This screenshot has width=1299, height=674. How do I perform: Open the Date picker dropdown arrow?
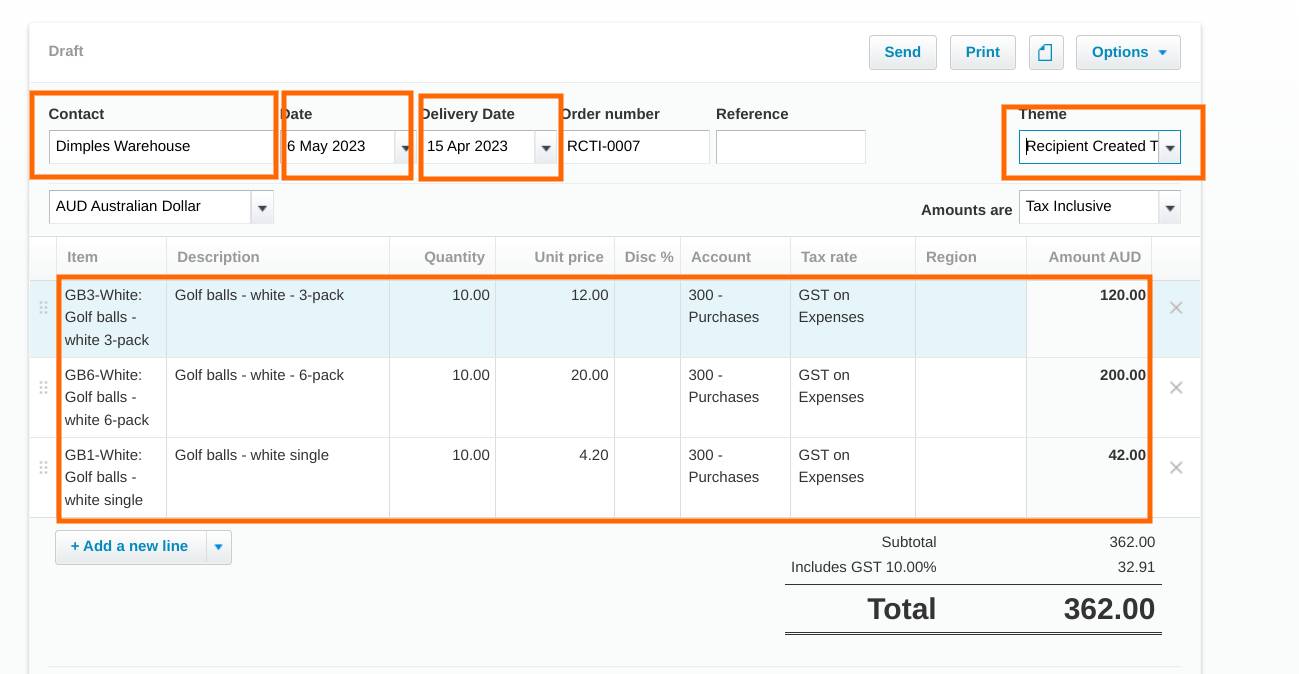pos(404,146)
